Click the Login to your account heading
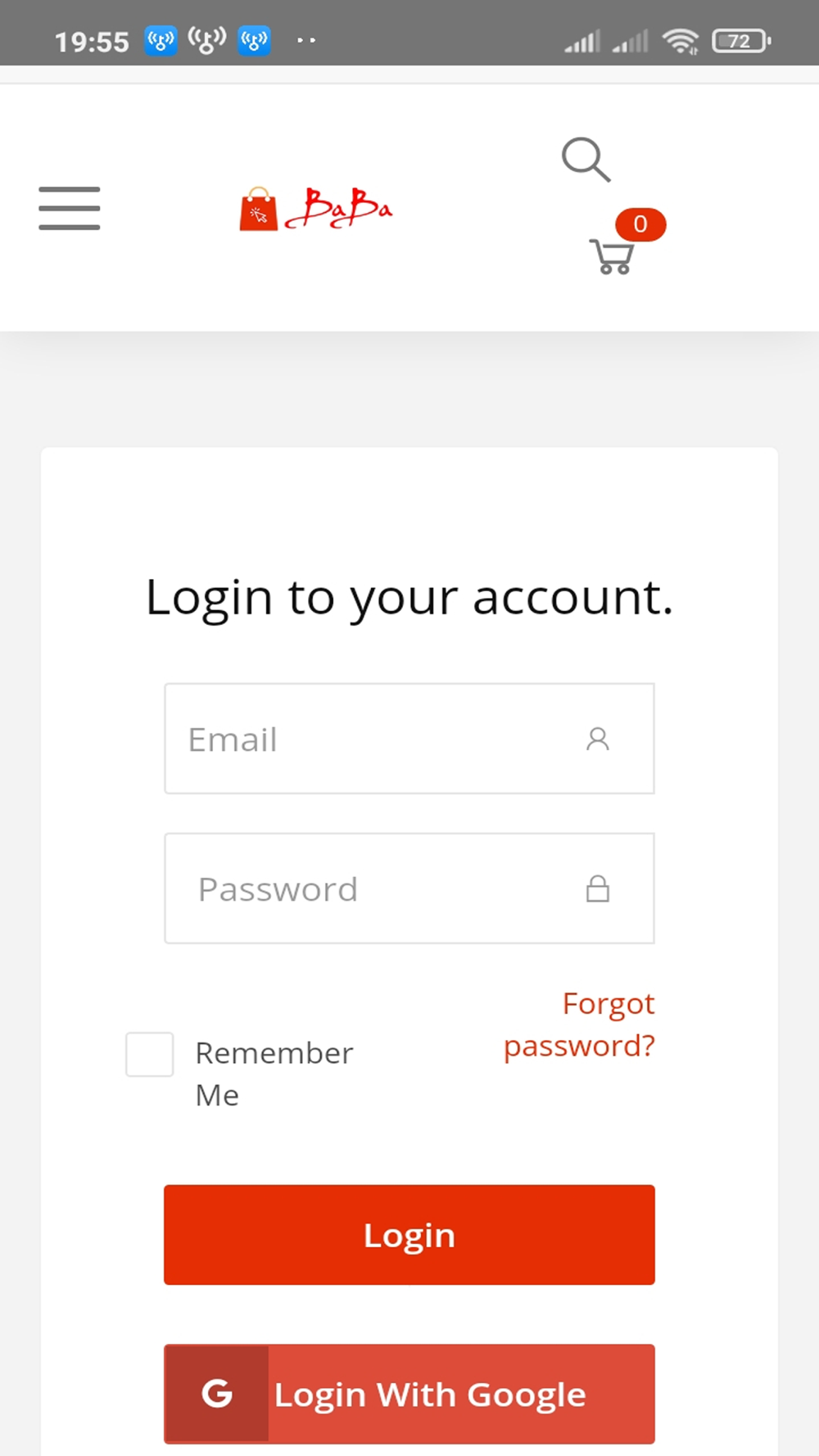819x1456 pixels. tap(409, 598)
